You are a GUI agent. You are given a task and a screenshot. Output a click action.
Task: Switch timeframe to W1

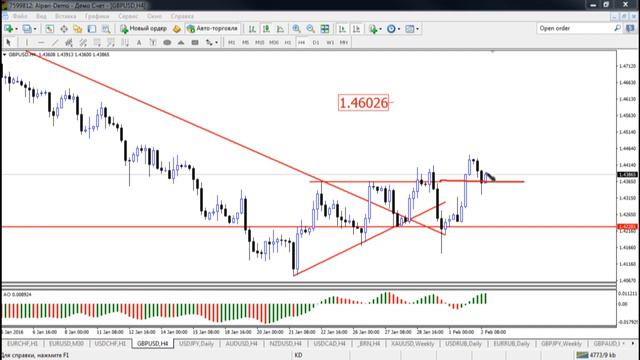click(x=330, y=42)
